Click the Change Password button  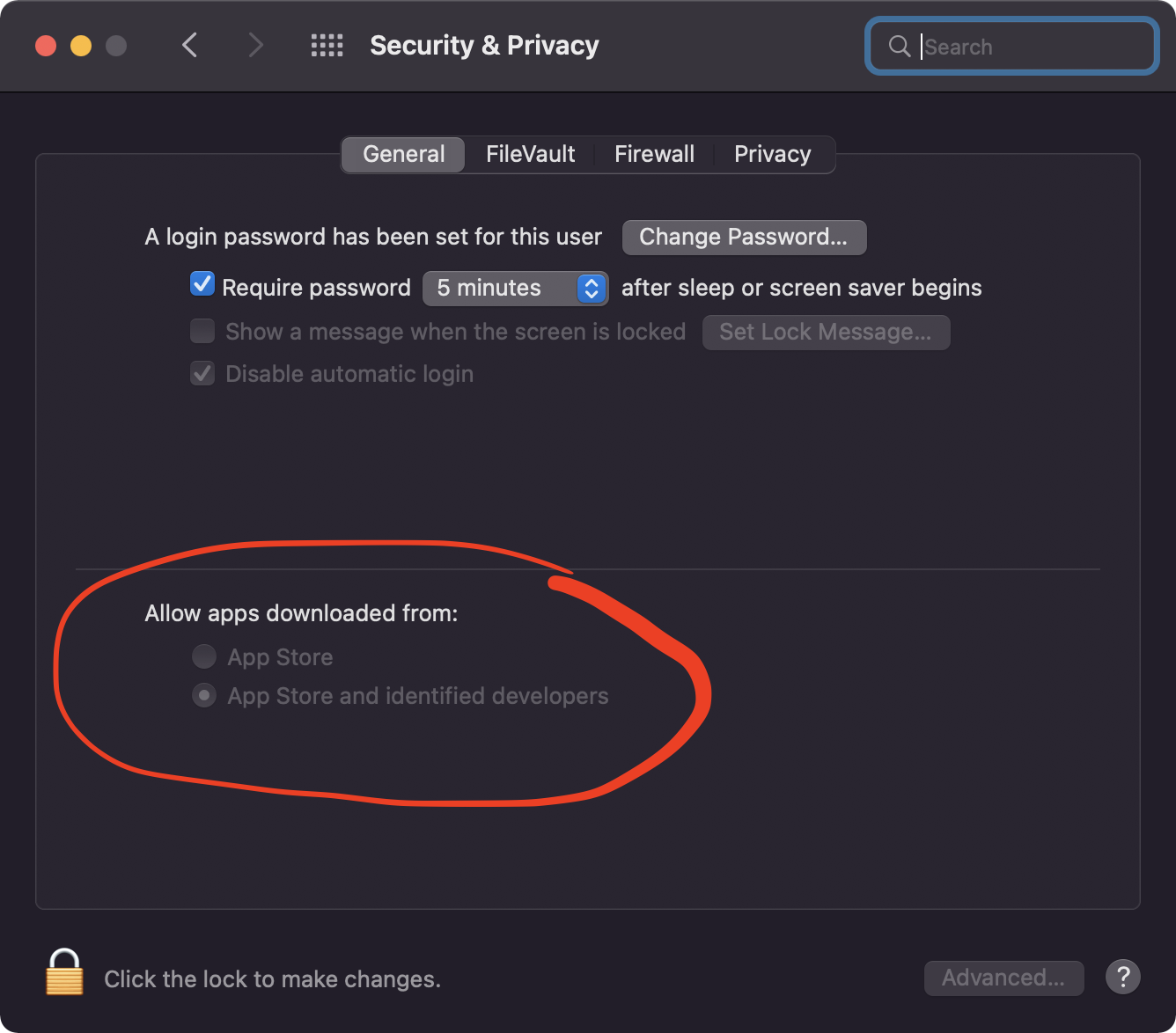(744, 238)
